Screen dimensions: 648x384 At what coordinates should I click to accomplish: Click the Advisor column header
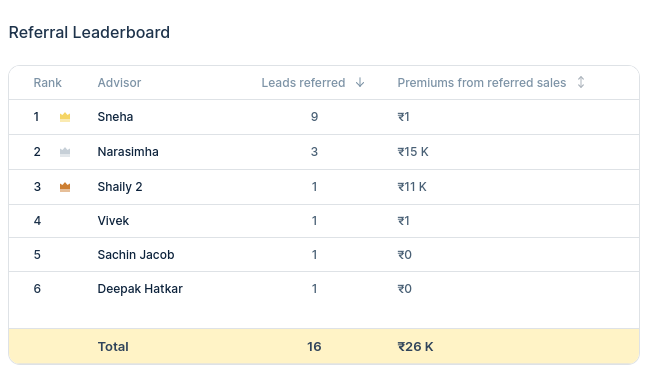point(119,83)
